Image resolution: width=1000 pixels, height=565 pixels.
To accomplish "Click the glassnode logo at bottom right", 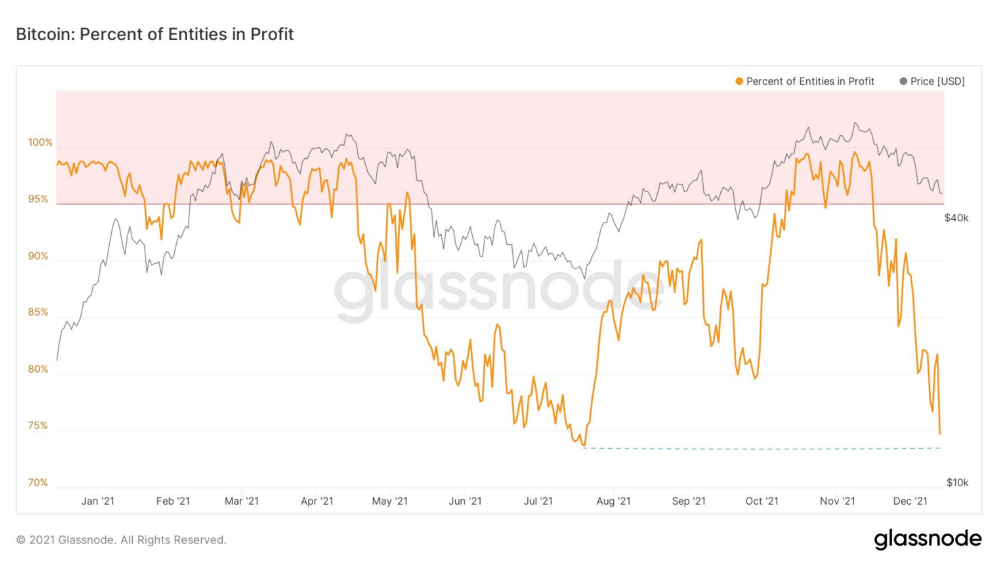I will (x=928, y=539).
